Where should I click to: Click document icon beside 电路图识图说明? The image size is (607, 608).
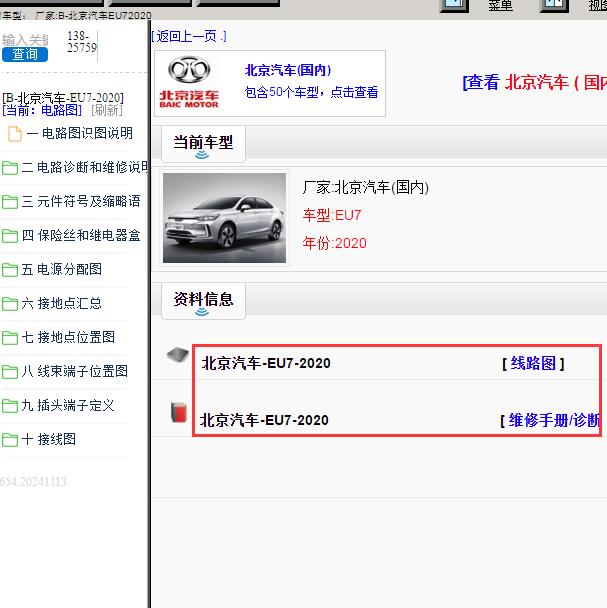click(x=15, y=134)
